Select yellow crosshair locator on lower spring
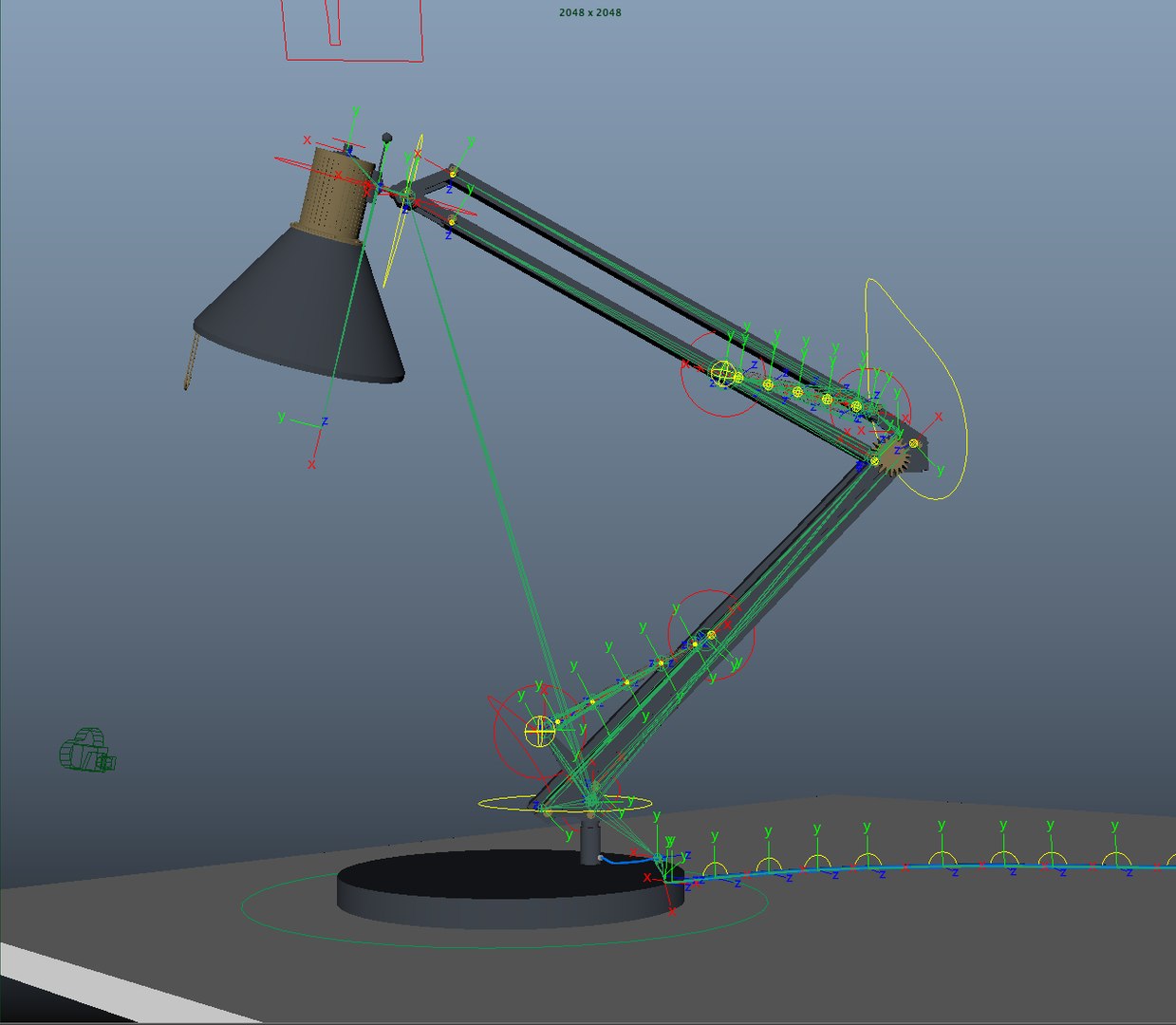 point(539,731)
